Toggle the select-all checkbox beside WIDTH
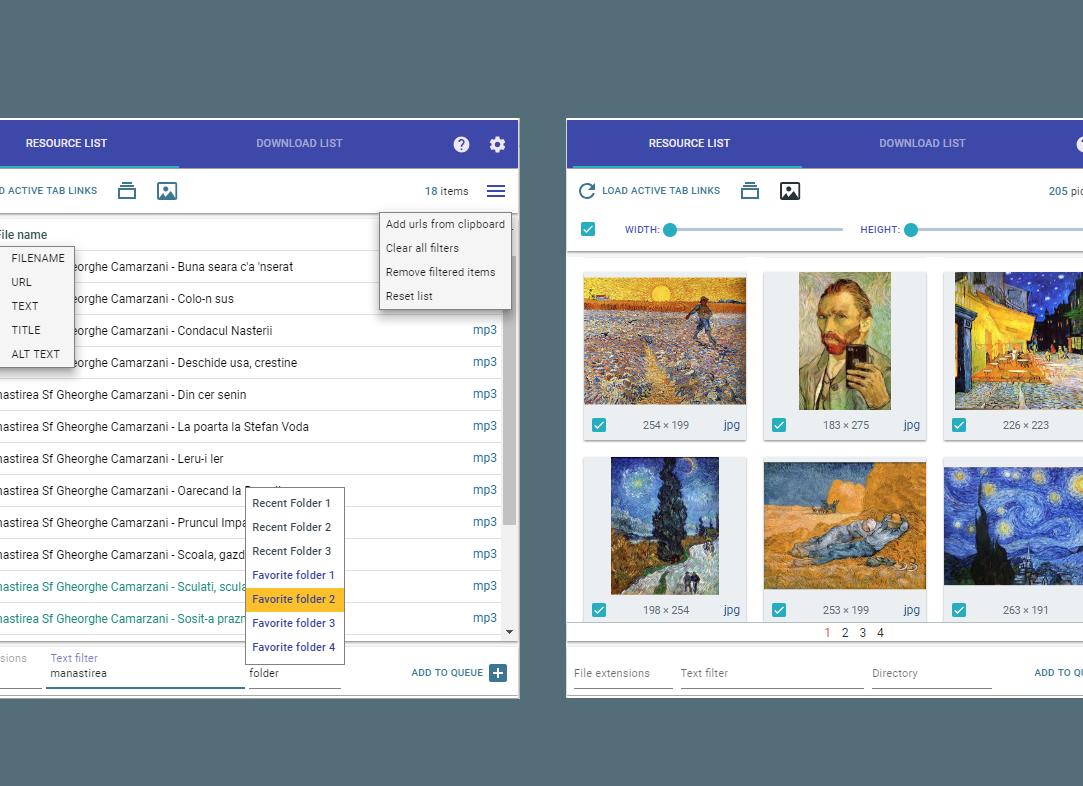The width and height of the screenshot is (1083, 786). pyautogui.click(x=588, y=229)
